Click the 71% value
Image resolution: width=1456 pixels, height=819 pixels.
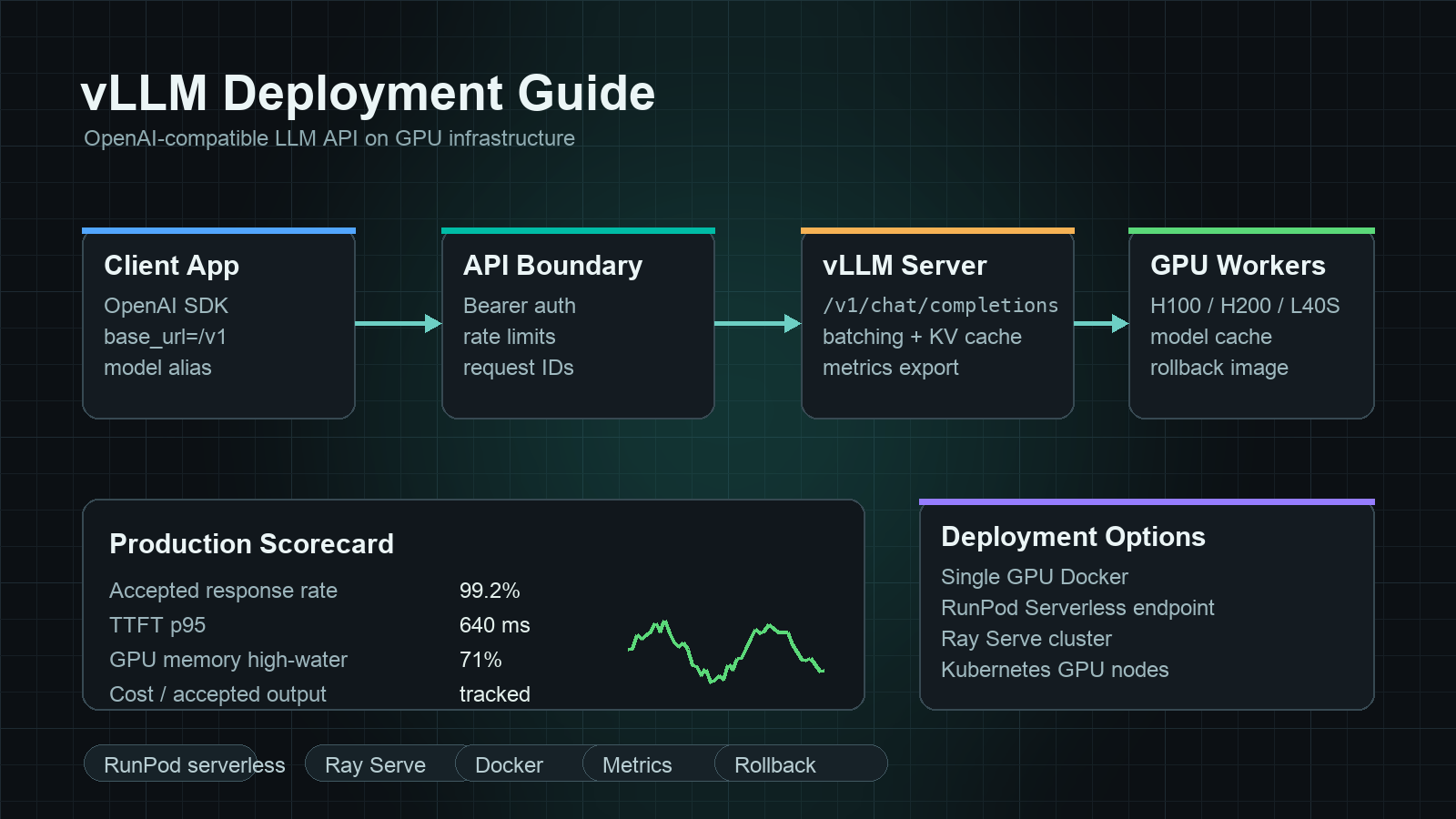coord(480,660)
